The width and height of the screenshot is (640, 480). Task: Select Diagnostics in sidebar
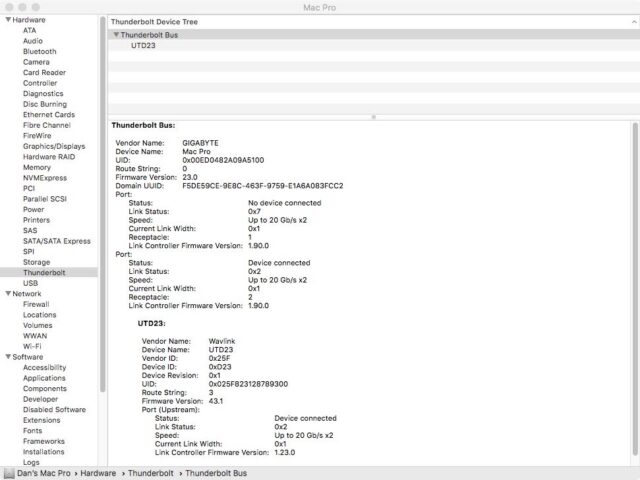tap(43, 93)
